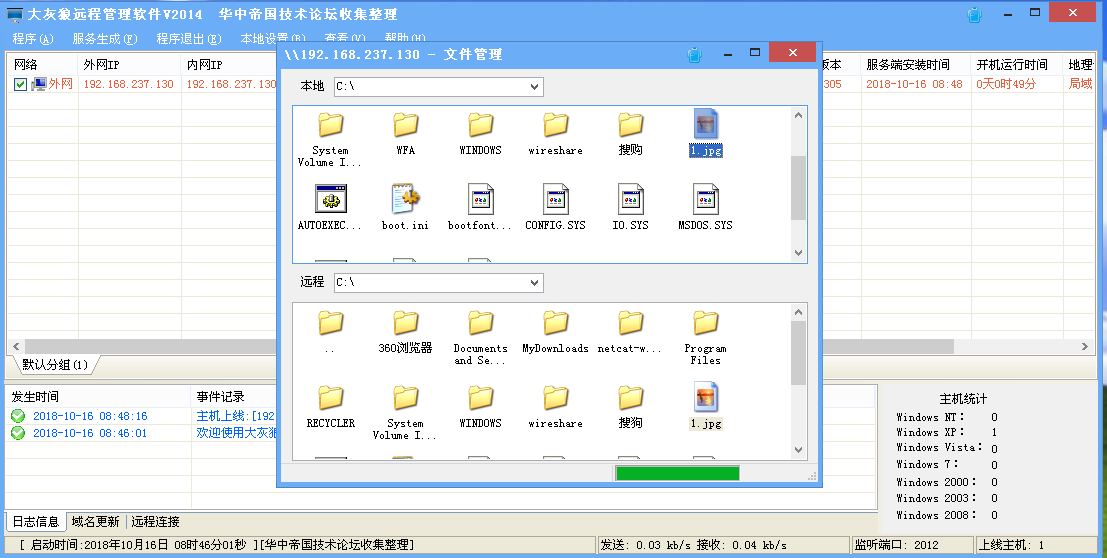Screen dimensions: 1107x558
Task: Click uptime 0天0时49分 cell
Action: click(1006, 84)
